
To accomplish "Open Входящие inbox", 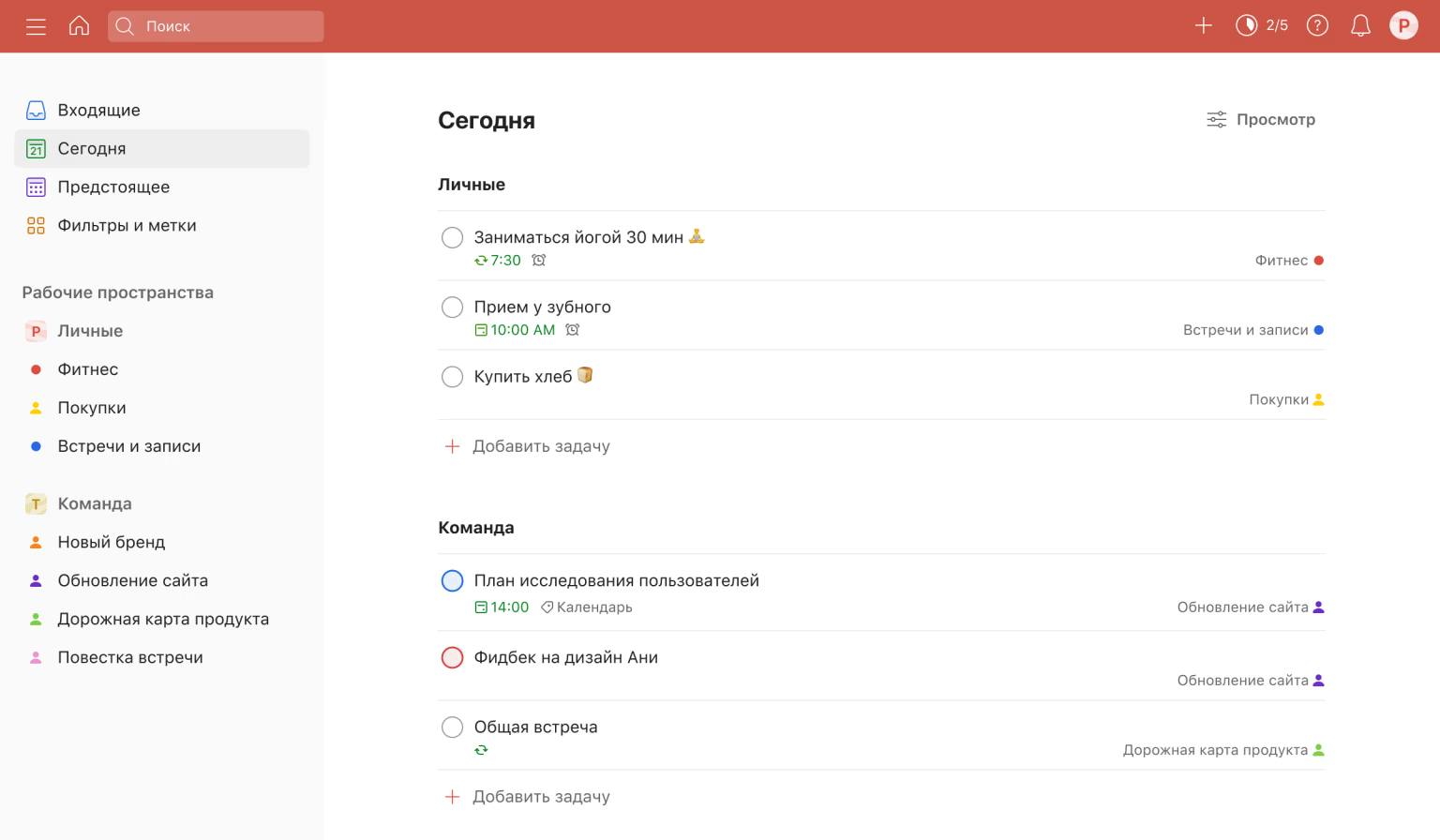I will pyautogui.click(x=162, y=110).
